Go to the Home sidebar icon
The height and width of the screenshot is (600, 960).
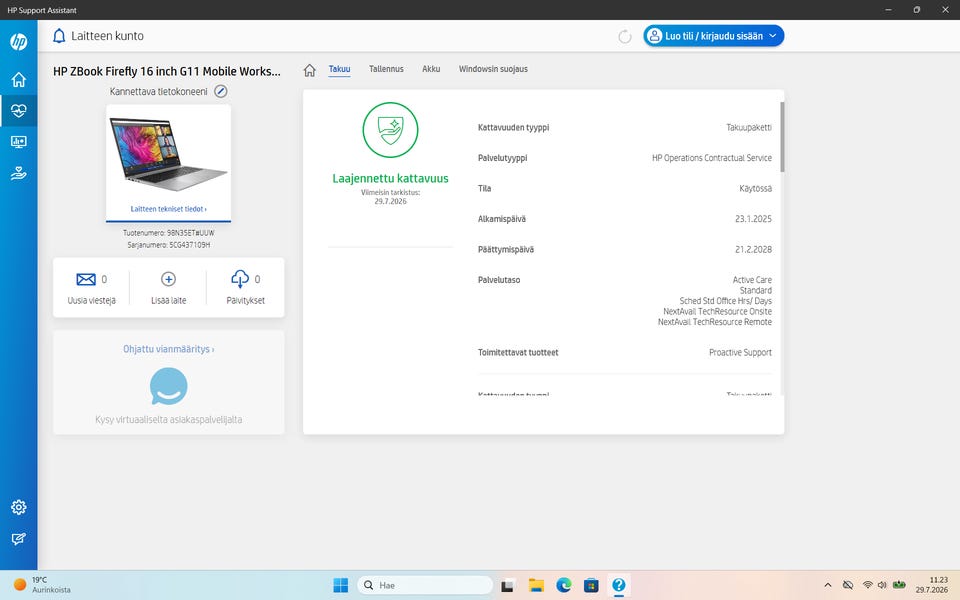[18, 79]
